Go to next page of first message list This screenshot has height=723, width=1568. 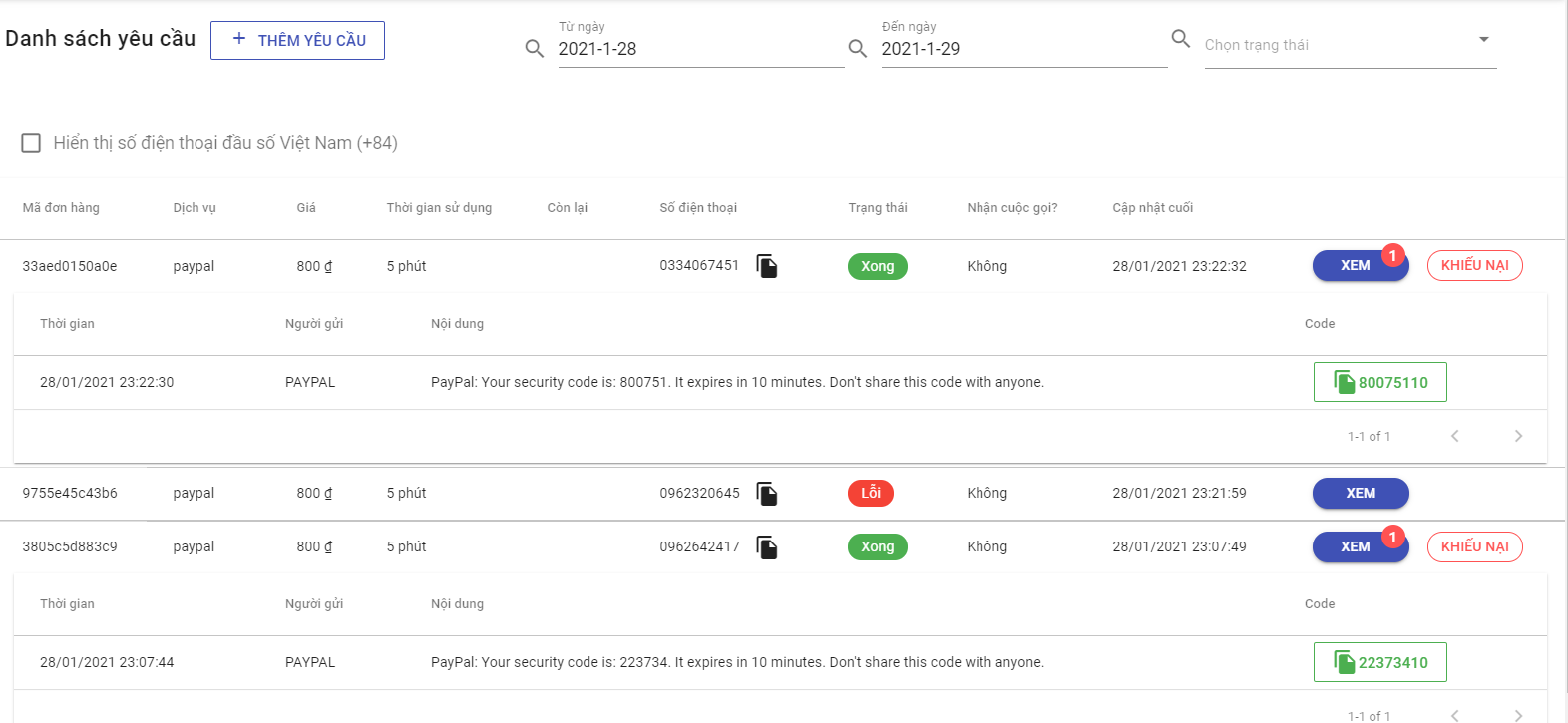point(1518,436)
